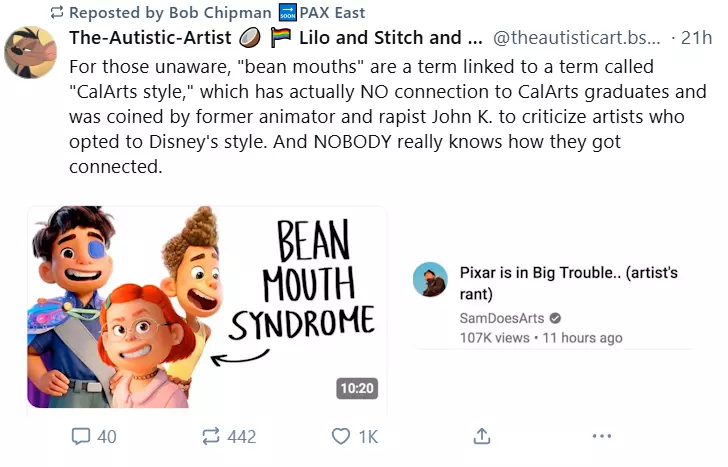This screenshot has width=728, height=467.
Task: Click the 21h post timestamp
Action: 696,38
